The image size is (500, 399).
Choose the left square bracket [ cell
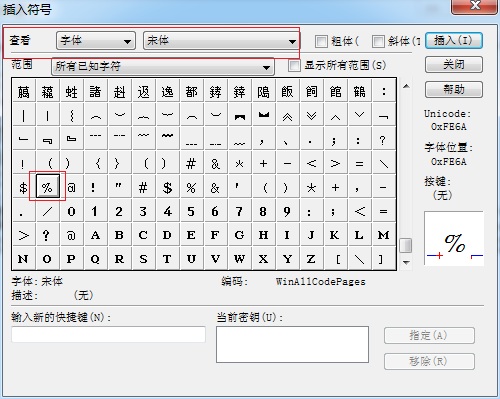point(335,259)
